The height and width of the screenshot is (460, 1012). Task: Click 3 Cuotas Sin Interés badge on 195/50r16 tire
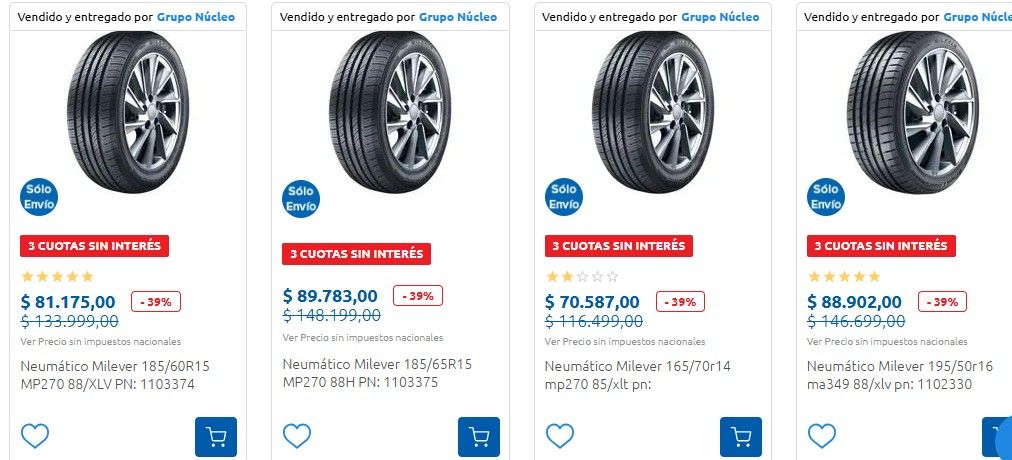[881, 246]
